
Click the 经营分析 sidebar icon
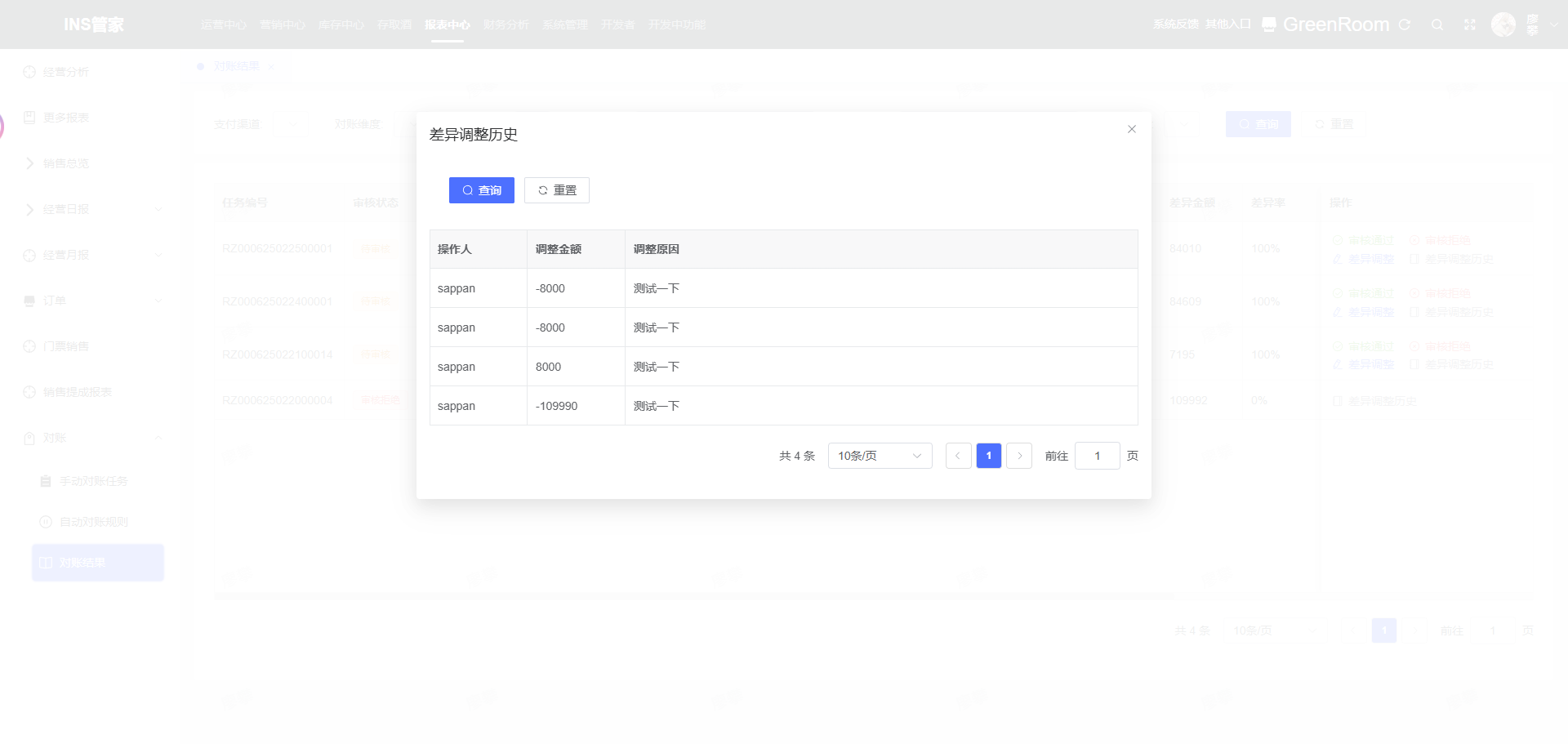click(29, 72)
